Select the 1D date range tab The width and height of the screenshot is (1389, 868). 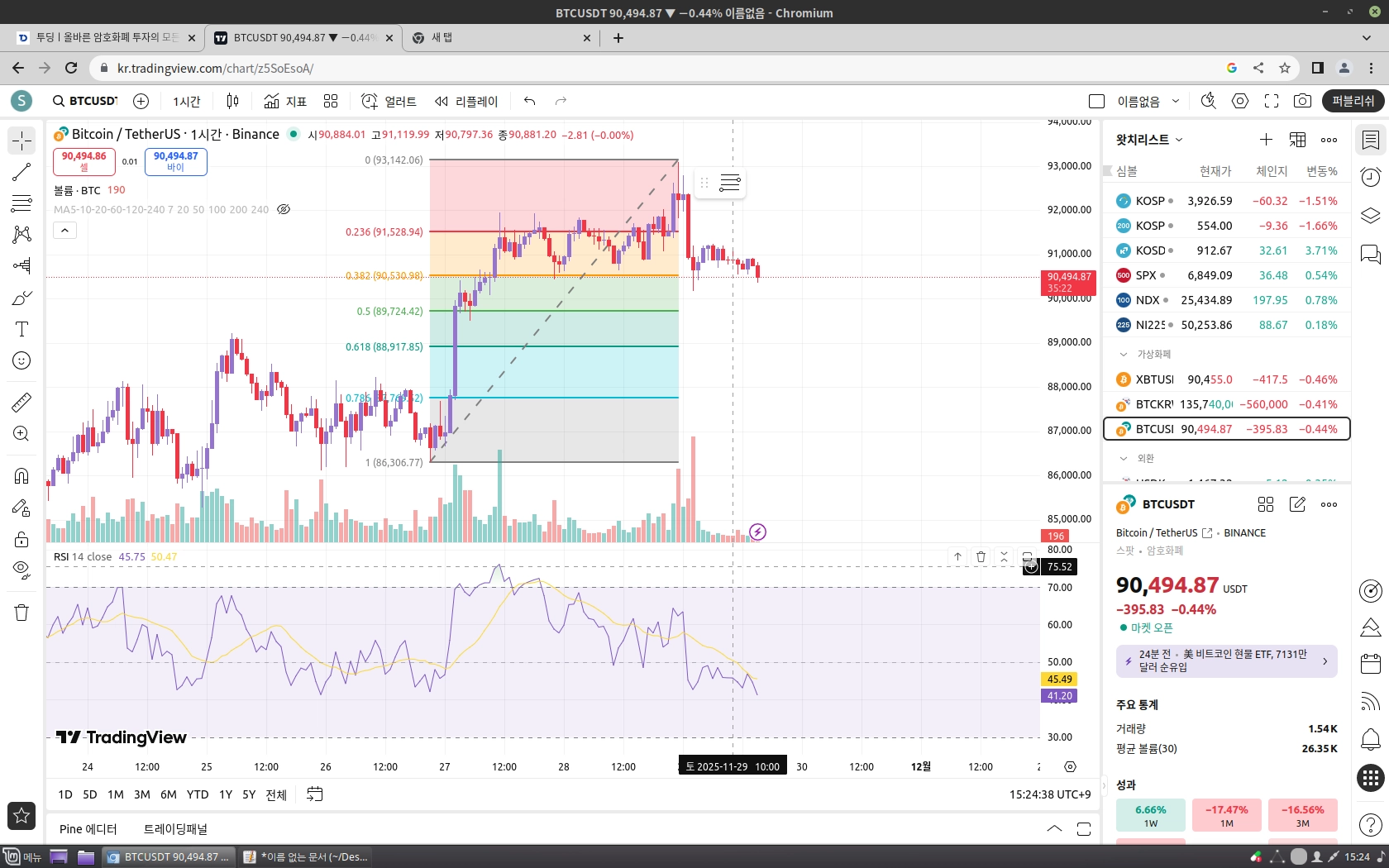[65, 794]
